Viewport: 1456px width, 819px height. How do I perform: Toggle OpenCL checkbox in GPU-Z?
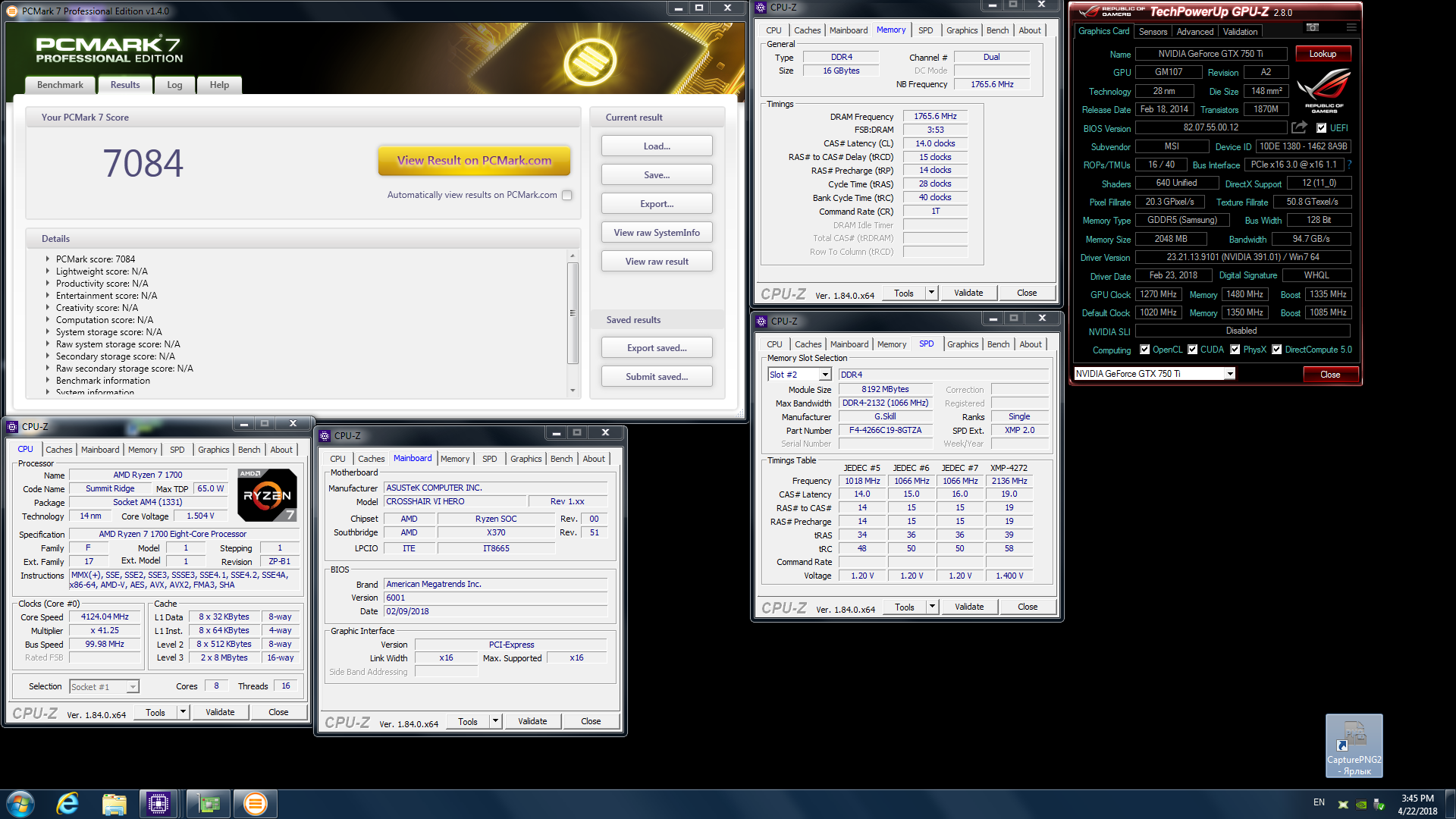coord(1145,350)
